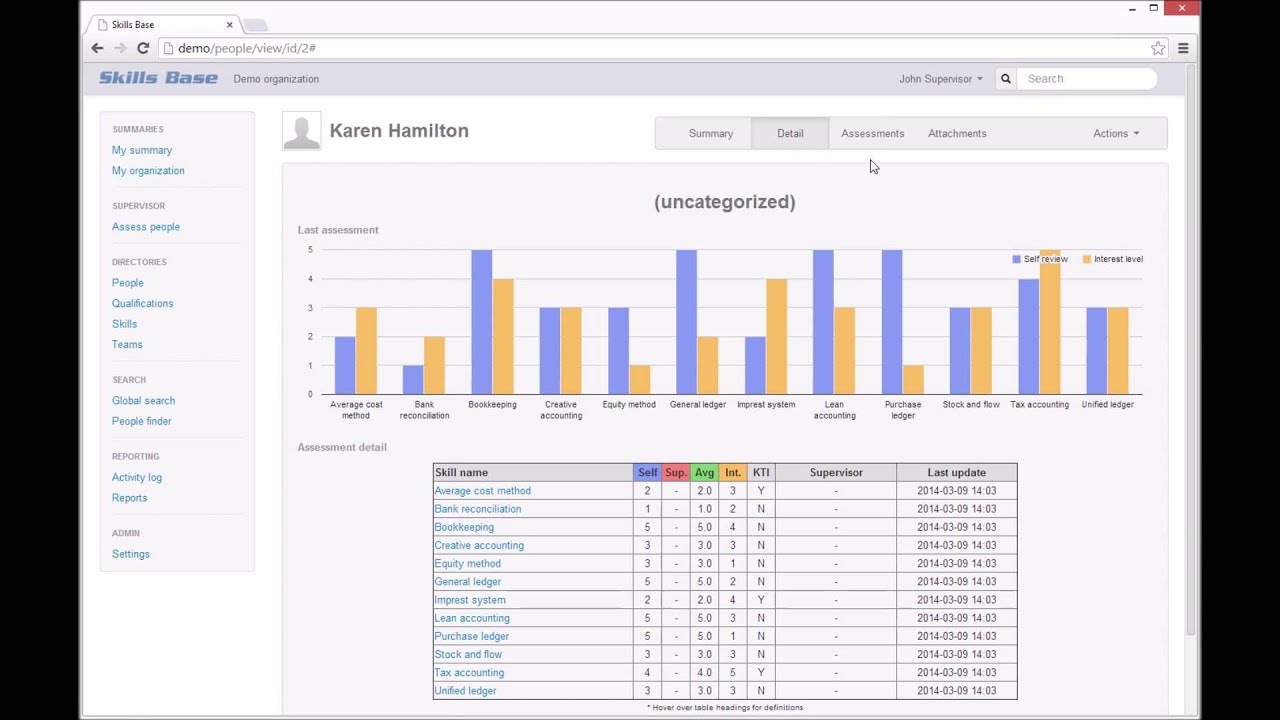Viewport: 1280px width, 720px height.
Task: Open a new browser tab
Action: [x=255, y=25]
